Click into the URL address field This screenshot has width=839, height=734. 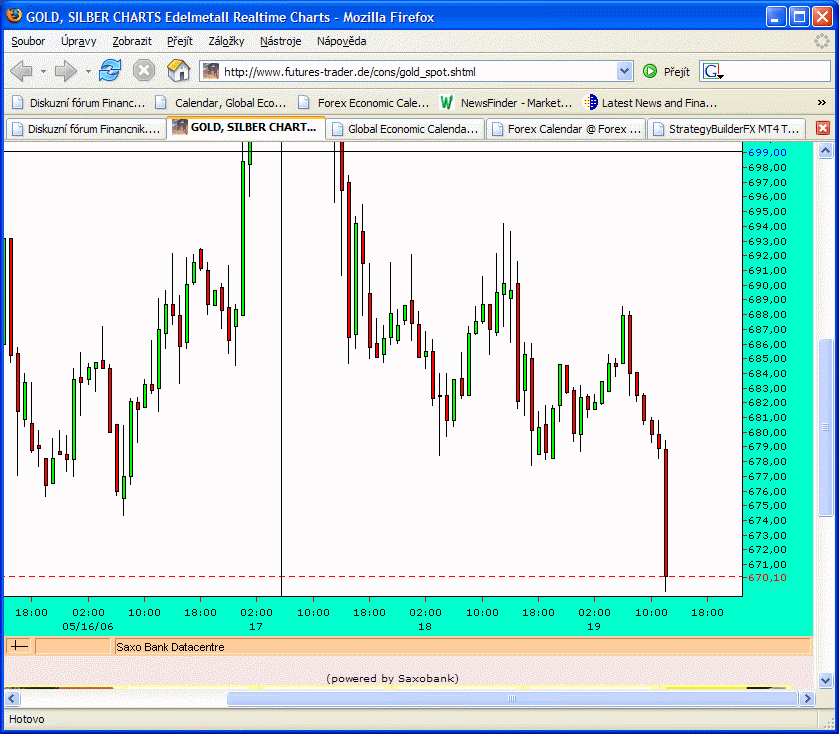coord(417,72)
